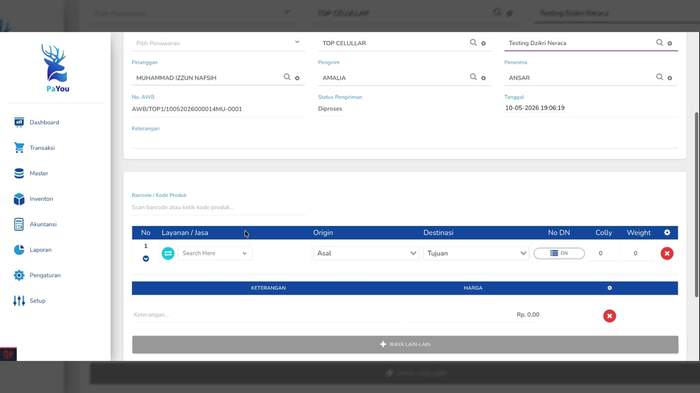Open the Search Here service dropdown
The height and width of the screenshot is (393, 700).
[214, 253]
